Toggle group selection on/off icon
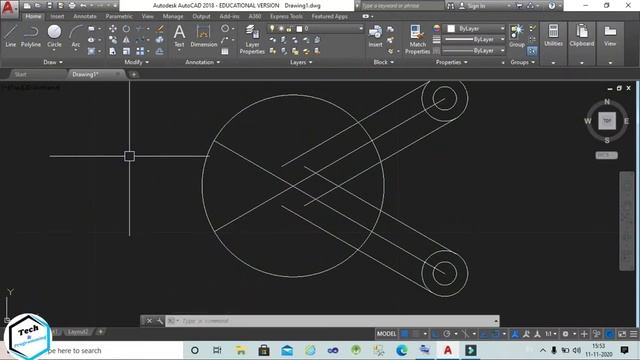This screenshot has width=640, height=360. click(532, 51)
